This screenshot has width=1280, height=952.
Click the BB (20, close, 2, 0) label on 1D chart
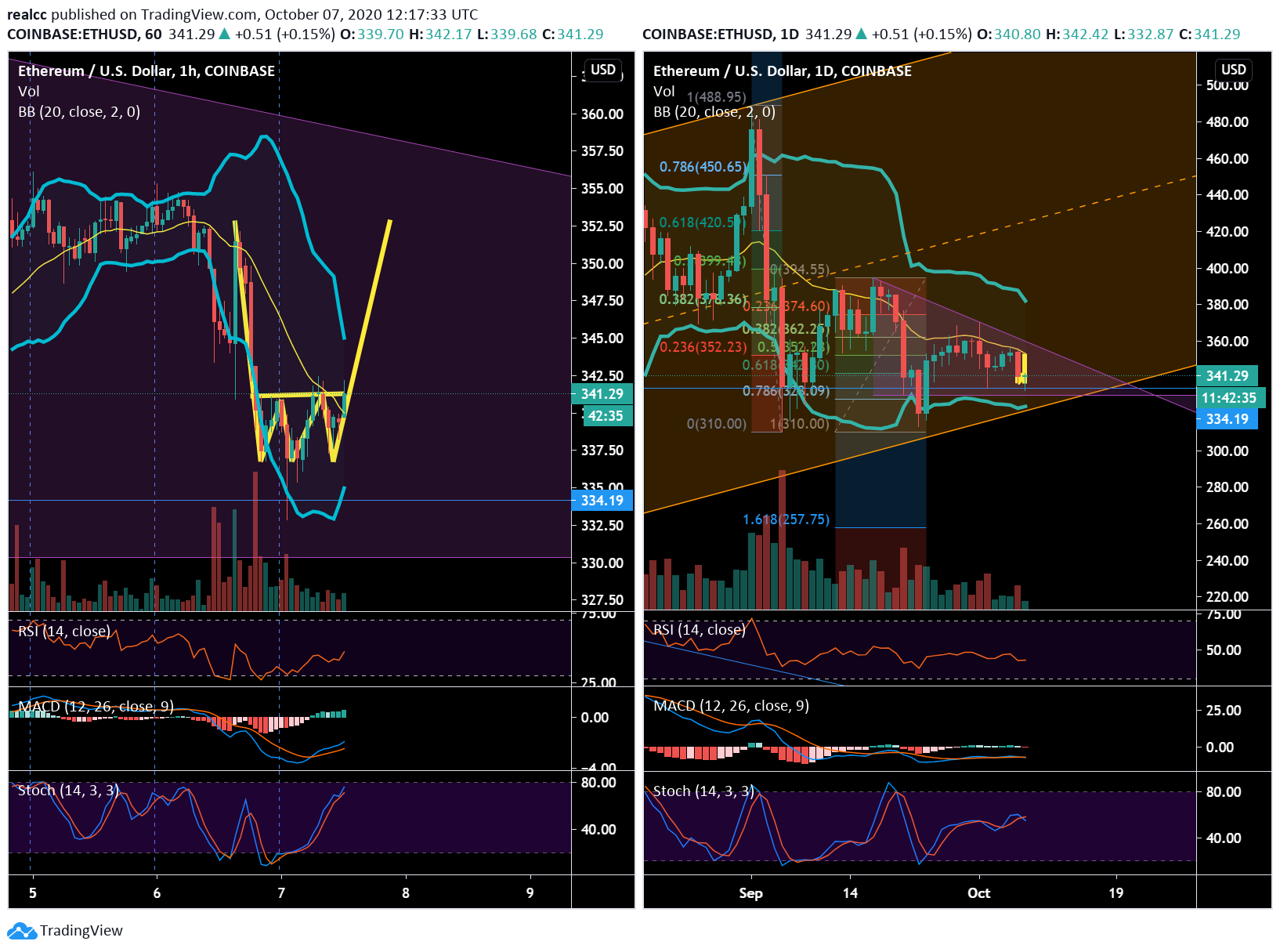[x=714, y=112]
